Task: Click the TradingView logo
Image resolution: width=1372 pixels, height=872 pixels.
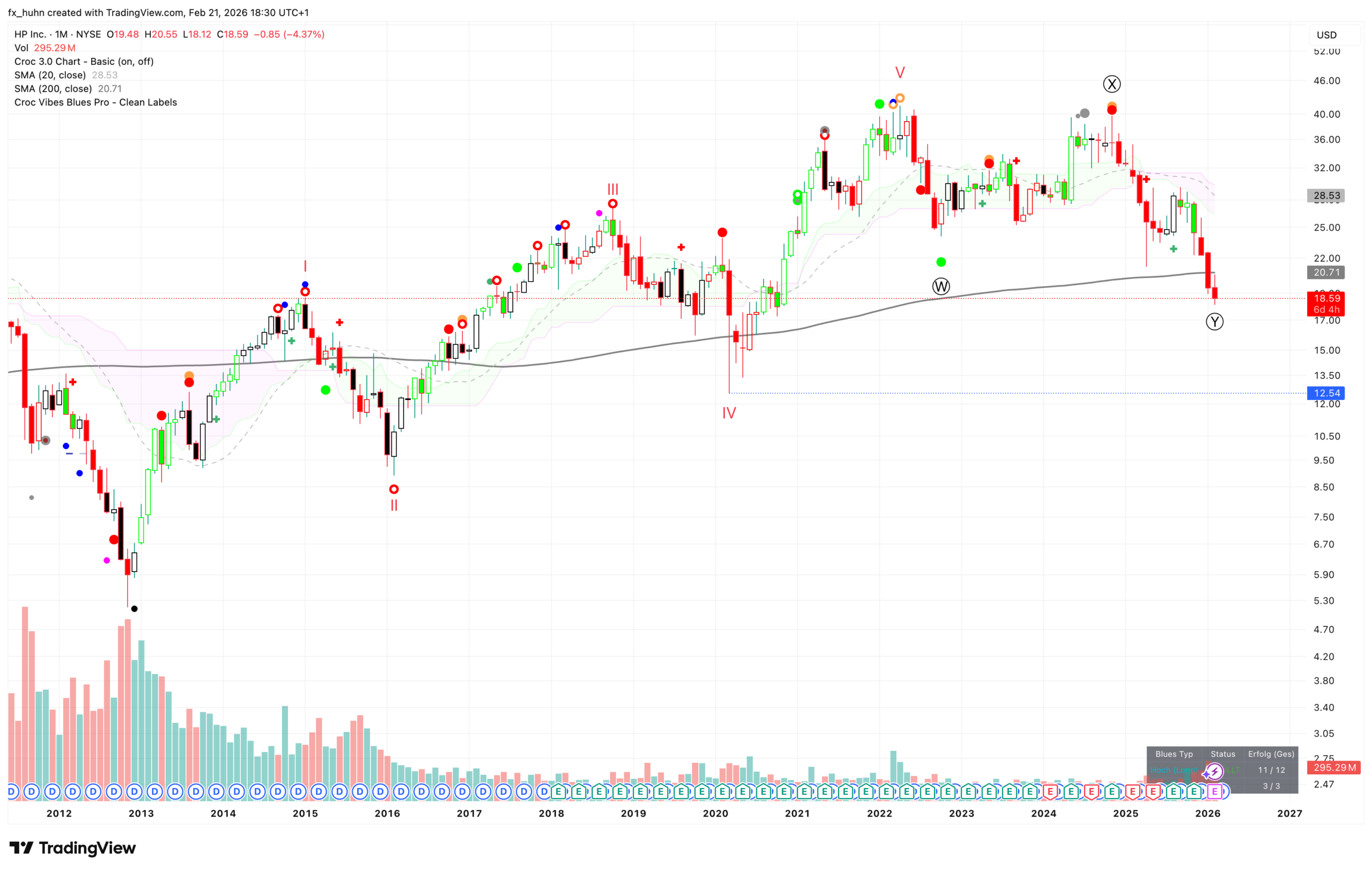Action: [72, 848]
